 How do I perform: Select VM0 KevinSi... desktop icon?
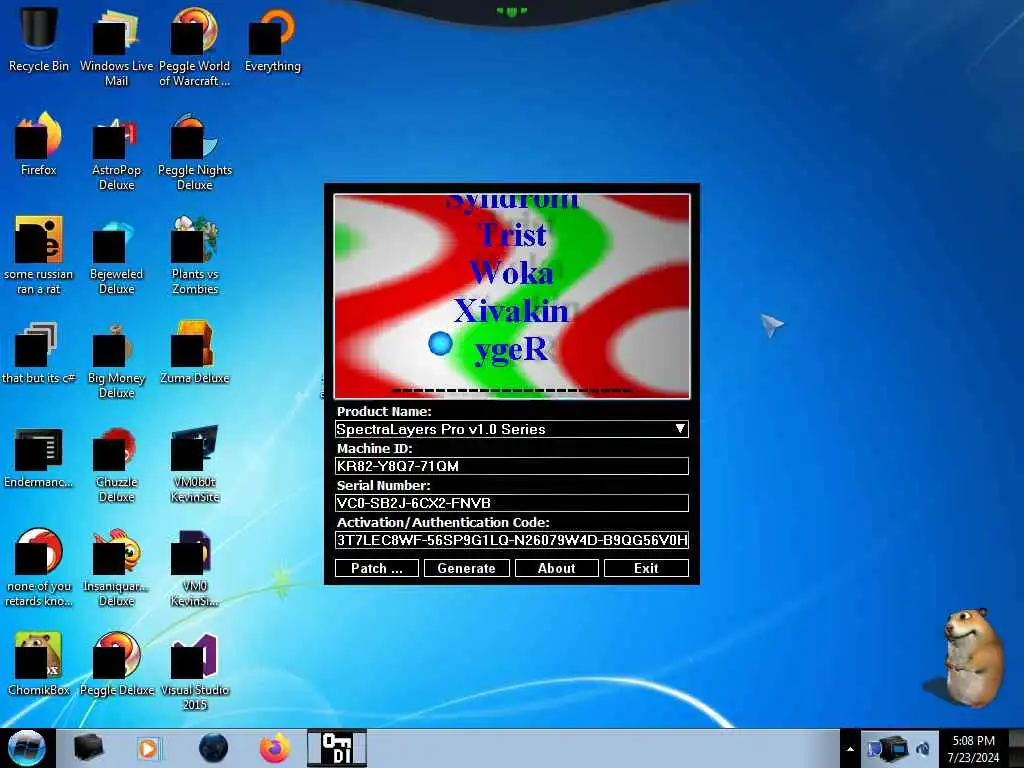click(195, 568)
